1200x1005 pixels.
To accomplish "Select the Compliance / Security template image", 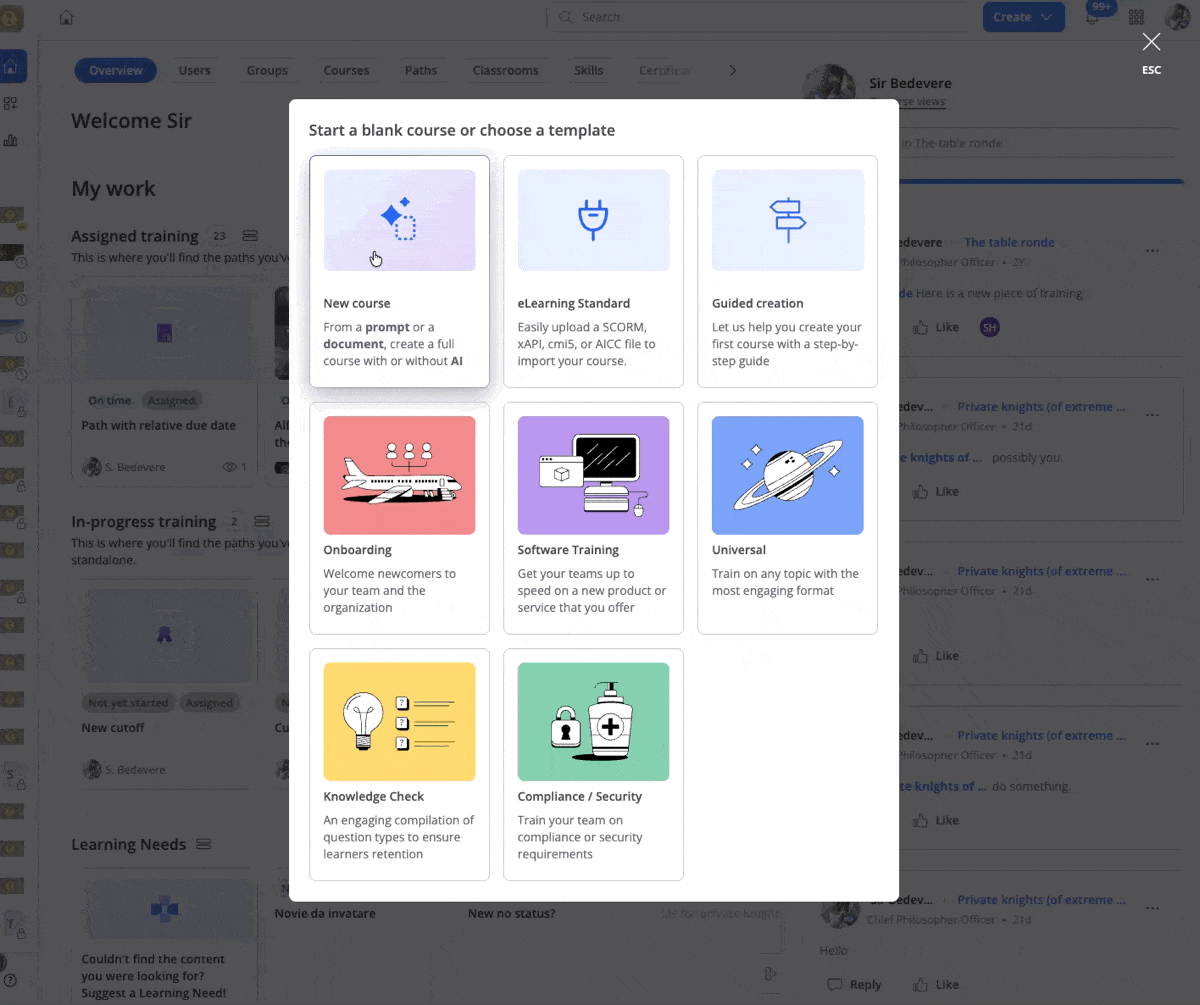I will [593, 721].
